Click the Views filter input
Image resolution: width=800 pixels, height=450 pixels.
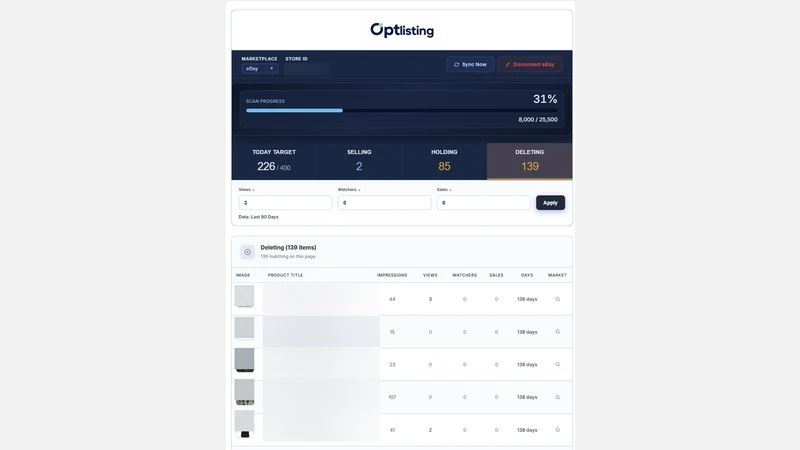click(285, 203)
